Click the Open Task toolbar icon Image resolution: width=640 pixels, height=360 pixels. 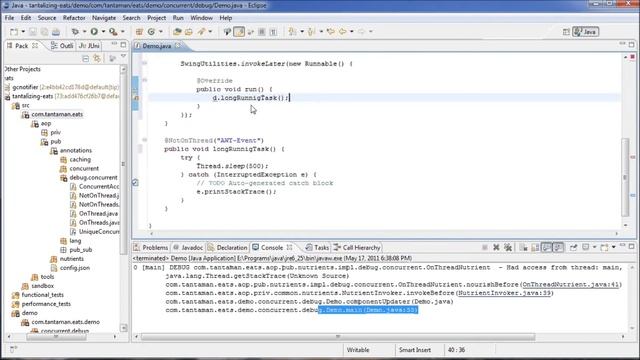[189, 31]
